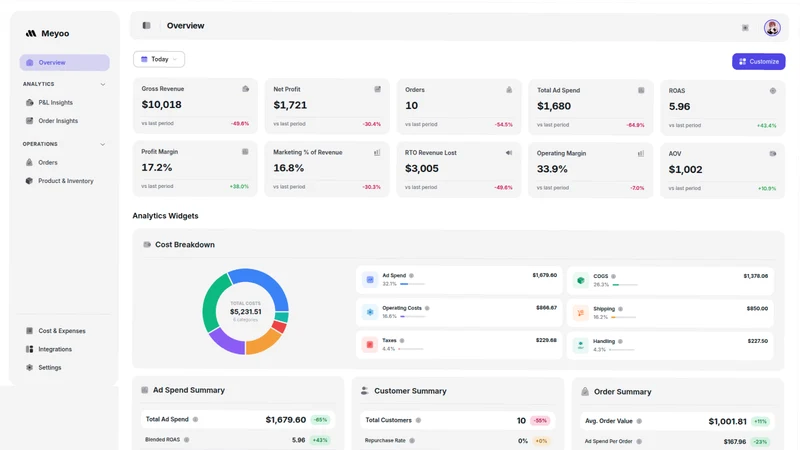Image resolution: width=800 pixels, height=450 pixels.
Task: Click the orange donut chart segment
Action: click(x=262, y=343)
